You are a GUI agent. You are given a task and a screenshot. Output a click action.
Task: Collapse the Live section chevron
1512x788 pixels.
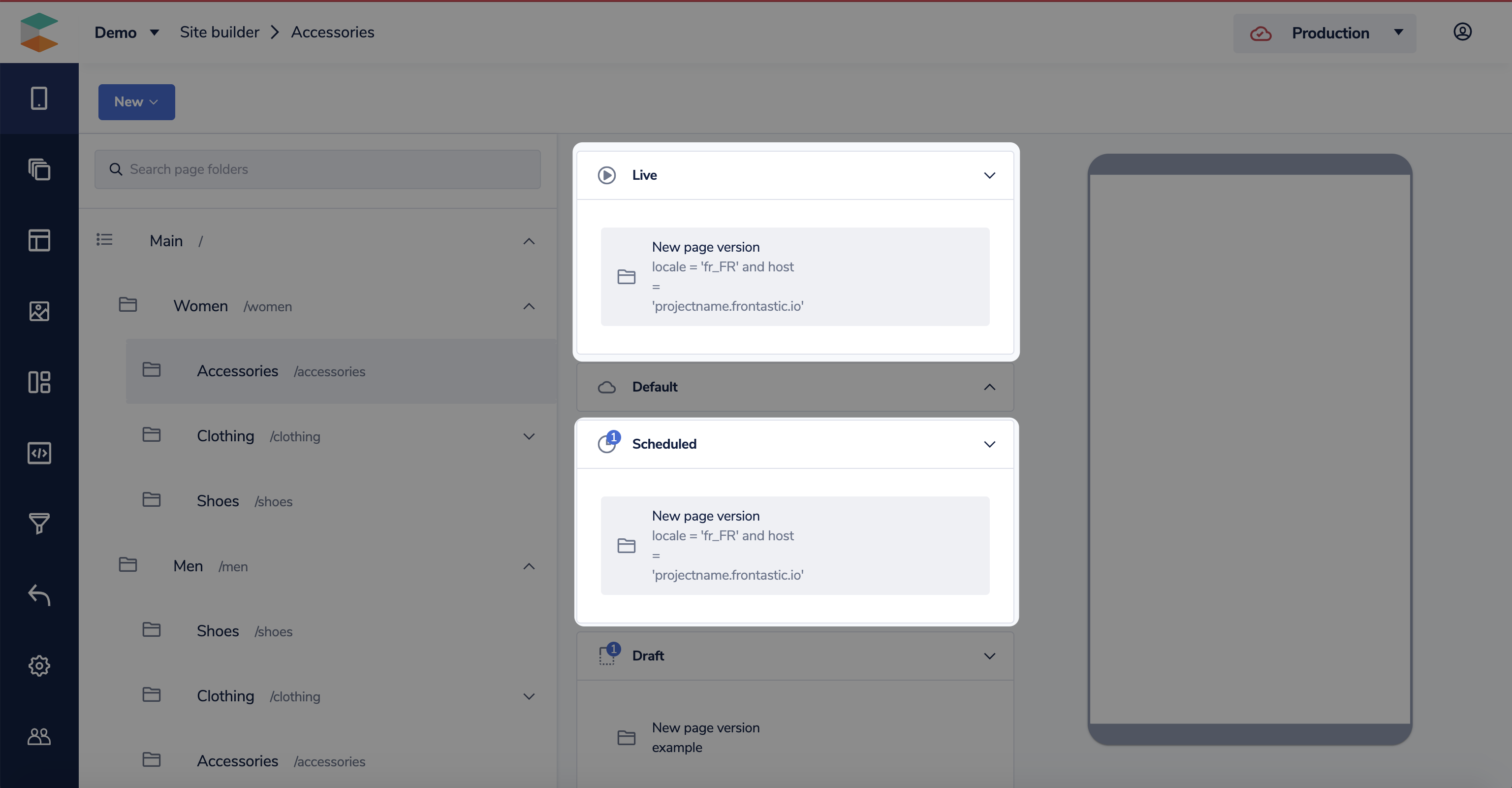[x=989, y=175]
